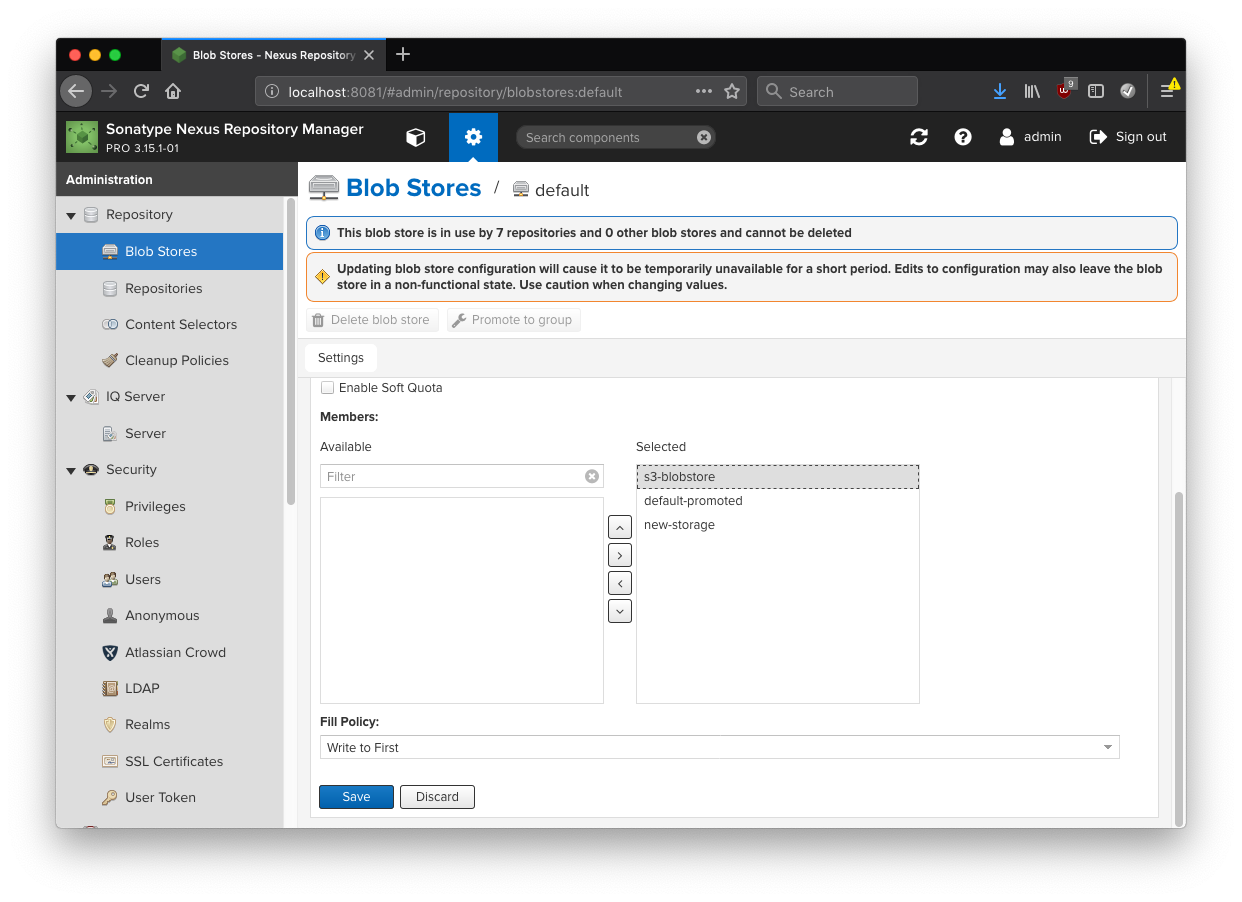Click the Promote to group button

point(514,320)
